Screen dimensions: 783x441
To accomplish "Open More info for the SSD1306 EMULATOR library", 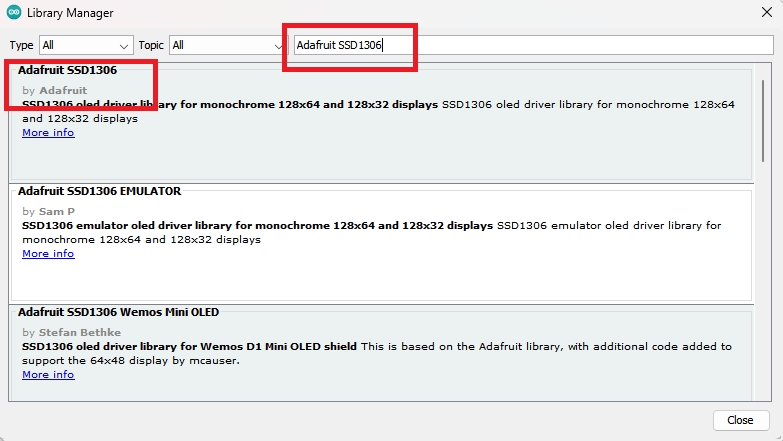I will [48, 254].
